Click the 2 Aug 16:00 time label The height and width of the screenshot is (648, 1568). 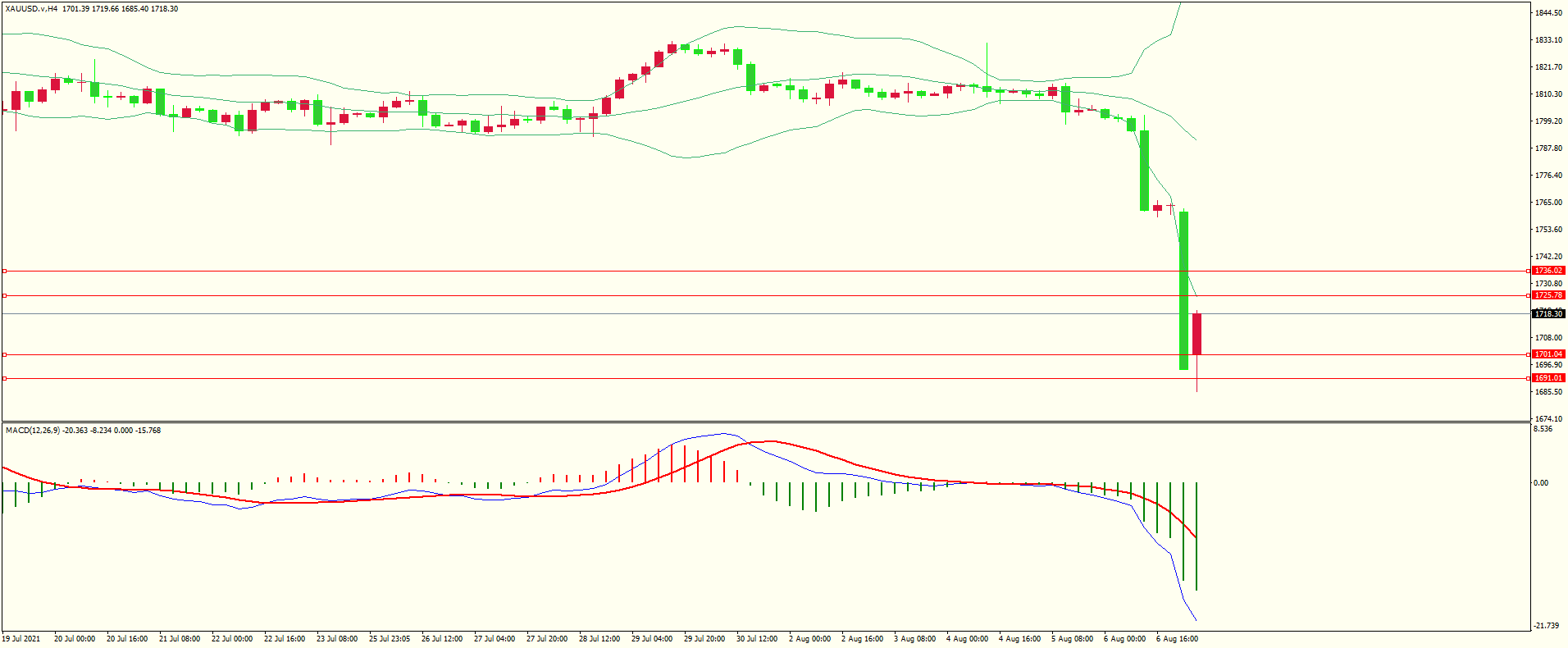coord(862,639)
